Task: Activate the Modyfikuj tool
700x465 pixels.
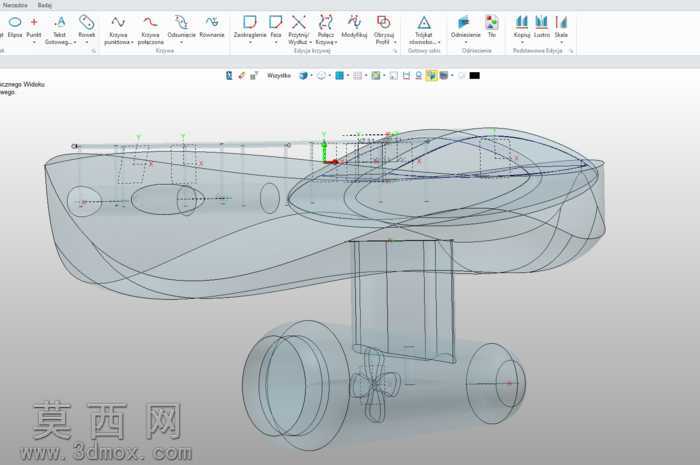Action: [x=354, y=26]
